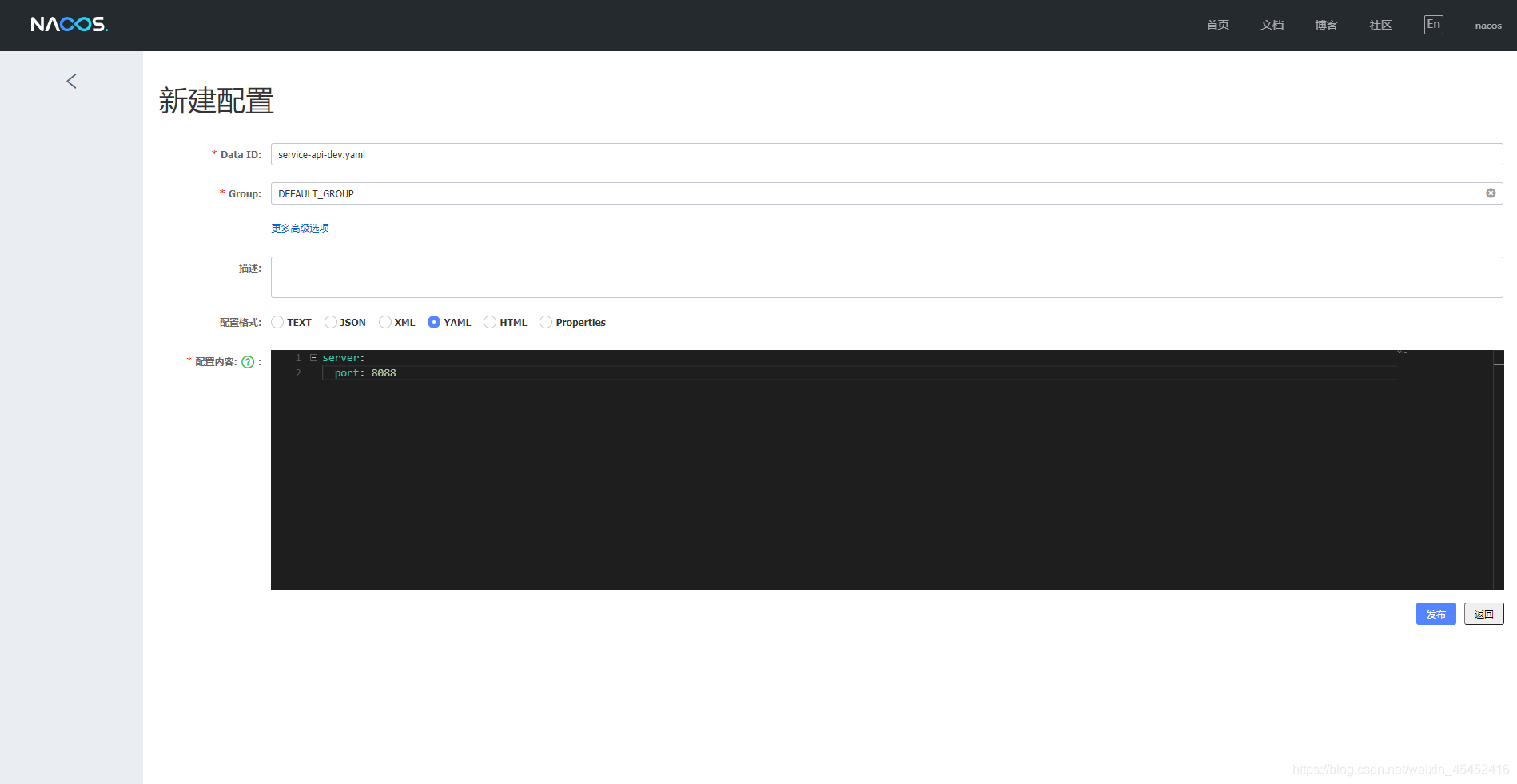Image resolution: width=1517 pixels, height=784 pixels.
Task: Open 文档 in top navigation
Action: click(x=1272, y=25)
